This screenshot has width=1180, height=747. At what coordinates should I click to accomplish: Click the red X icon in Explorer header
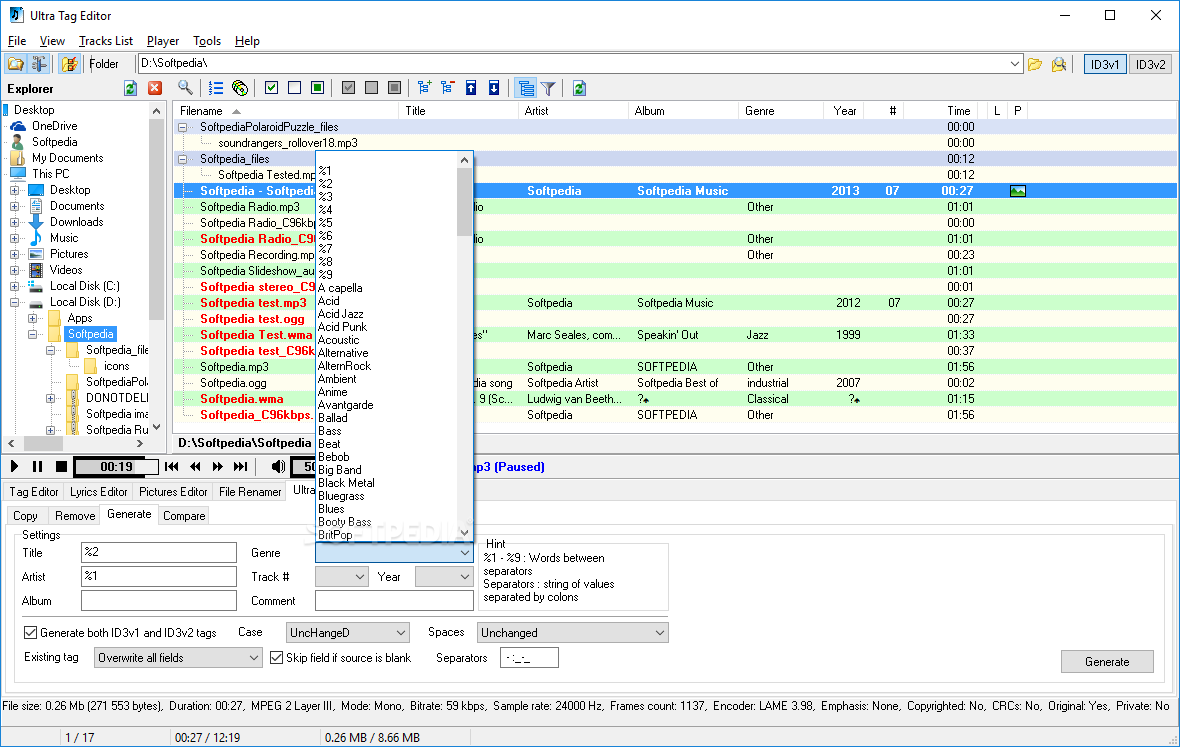coord(155,88)
